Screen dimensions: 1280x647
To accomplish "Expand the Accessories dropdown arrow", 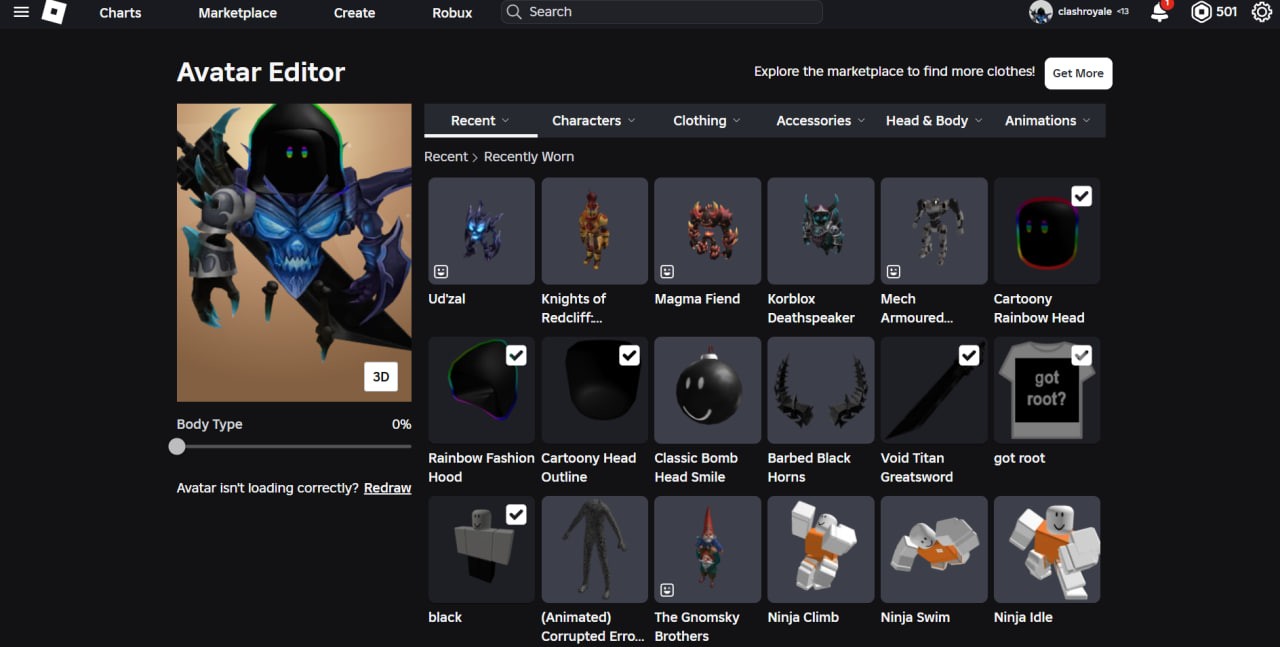I will click(861, 121).
